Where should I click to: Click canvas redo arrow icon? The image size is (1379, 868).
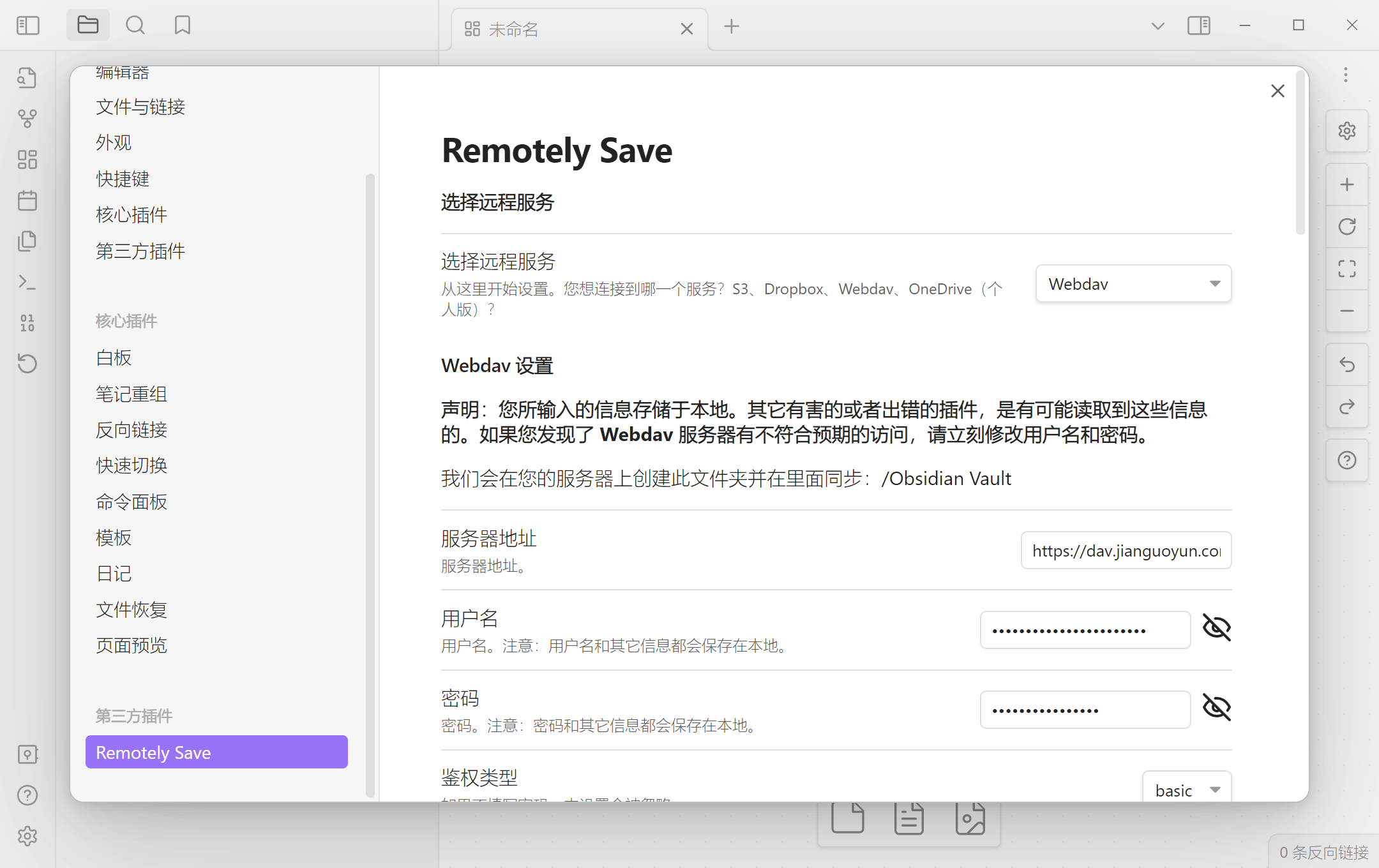pos(1347,407)
